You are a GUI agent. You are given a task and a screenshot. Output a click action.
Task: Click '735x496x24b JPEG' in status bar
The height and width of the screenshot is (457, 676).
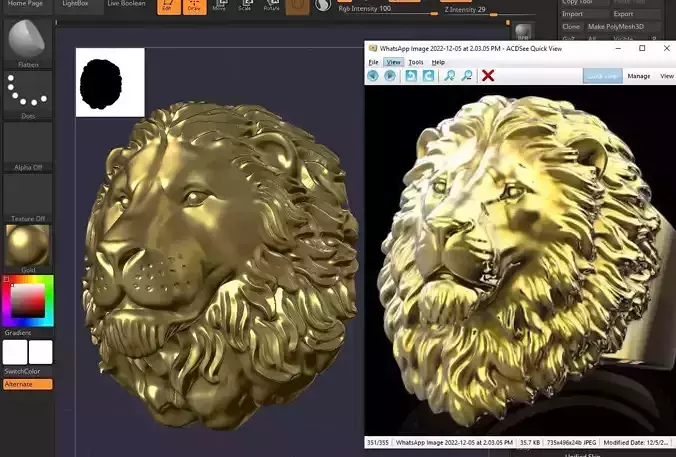(x=571, y=442)
